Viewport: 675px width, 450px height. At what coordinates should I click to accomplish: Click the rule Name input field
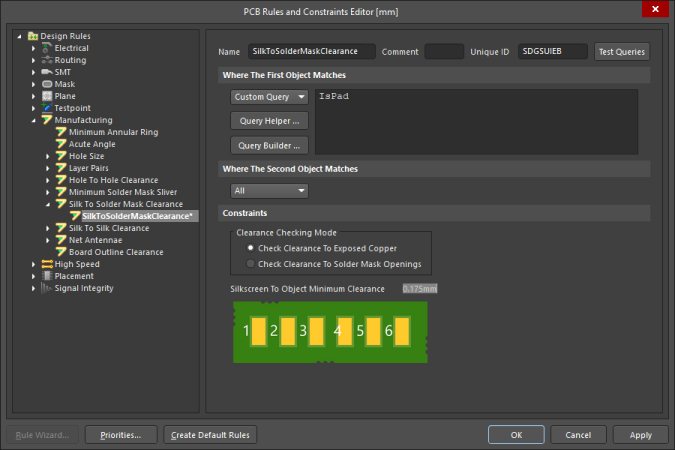click(x=311, y=51)
